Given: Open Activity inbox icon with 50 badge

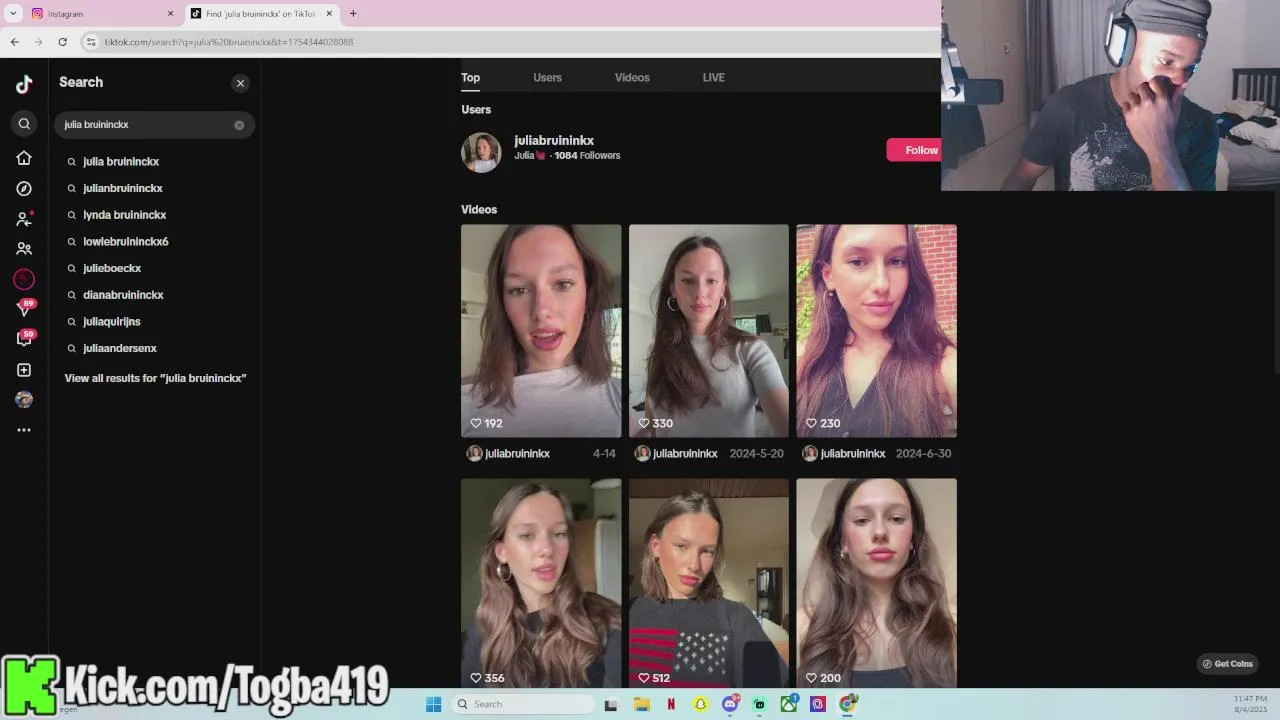Looking at the screenshot, I should point(24,339).
